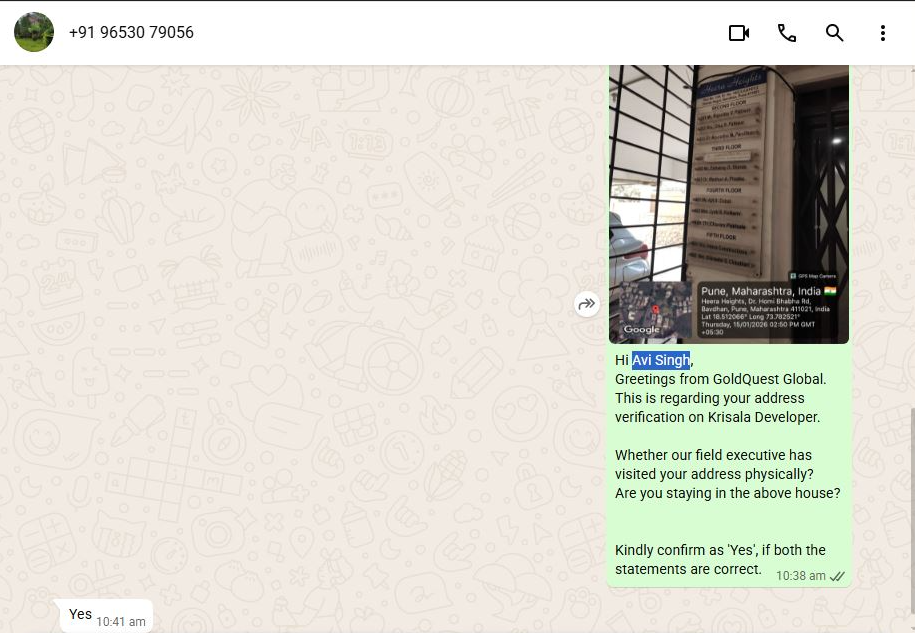
Task: Open the contact's profile picture
Action: coord(34,32)
